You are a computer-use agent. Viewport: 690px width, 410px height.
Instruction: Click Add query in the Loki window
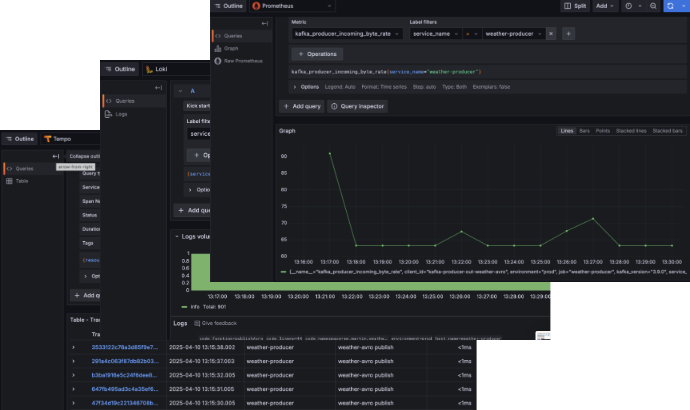[192, 211]
